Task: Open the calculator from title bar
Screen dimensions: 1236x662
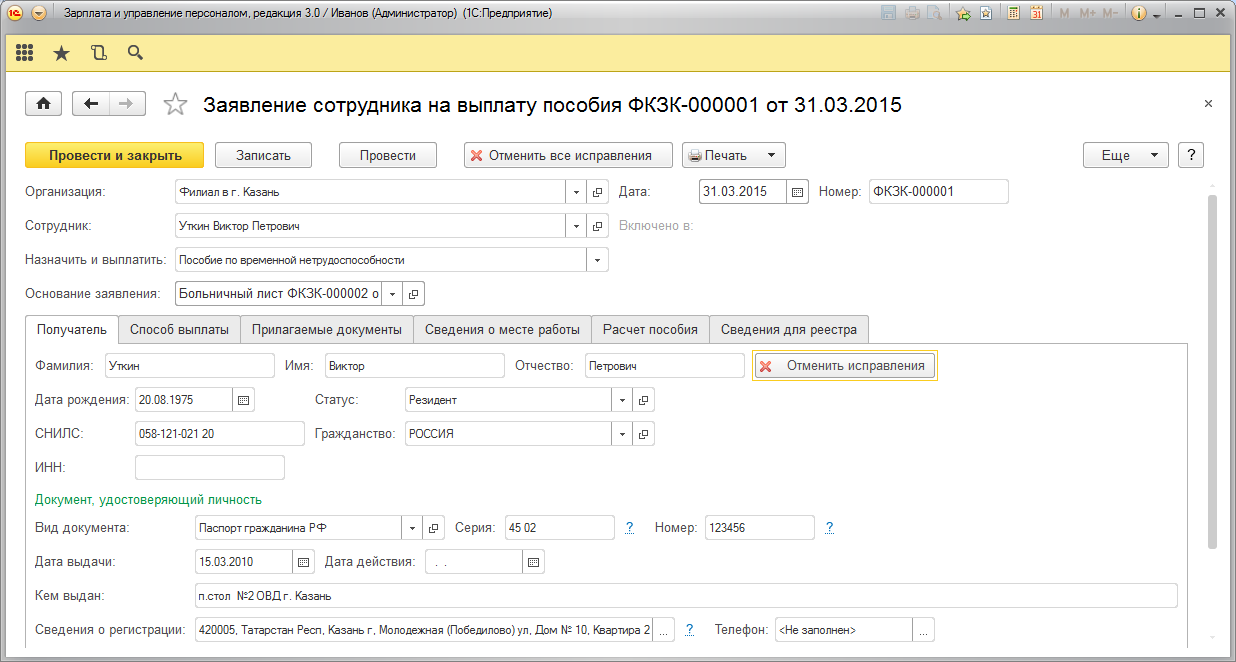Action: coord(1014,14)
